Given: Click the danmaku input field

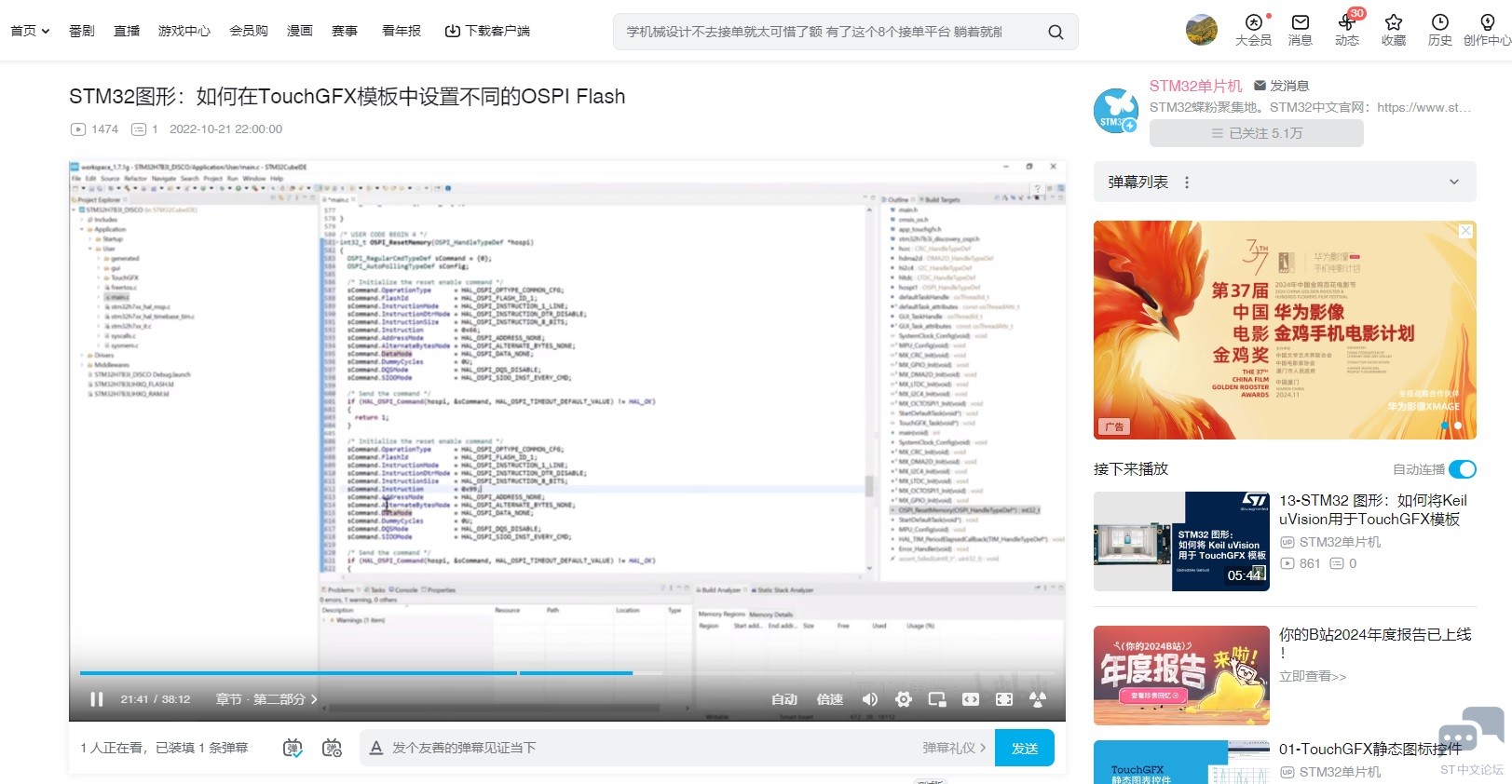Looking at the screenshot, I should 652,748.
